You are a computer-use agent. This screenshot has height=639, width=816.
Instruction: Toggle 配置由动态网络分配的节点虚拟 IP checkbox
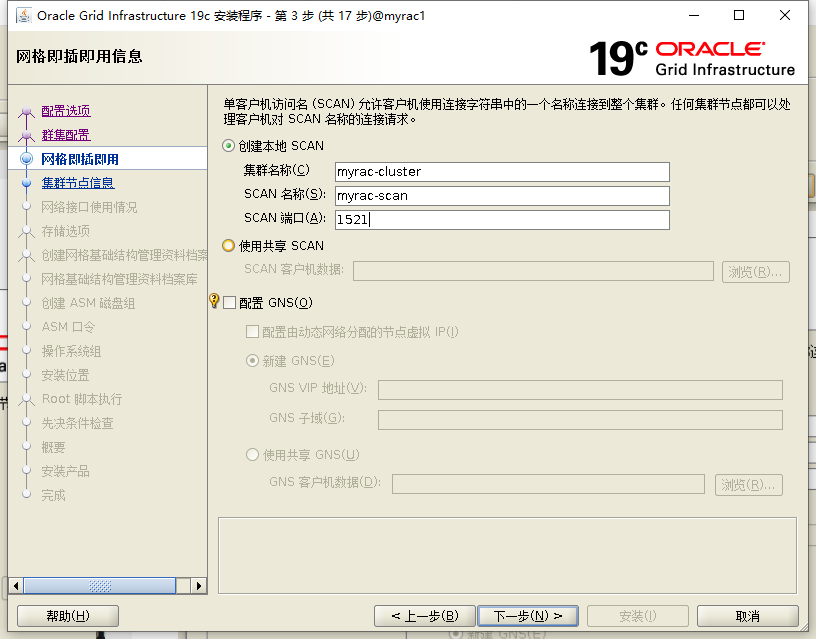252,331
